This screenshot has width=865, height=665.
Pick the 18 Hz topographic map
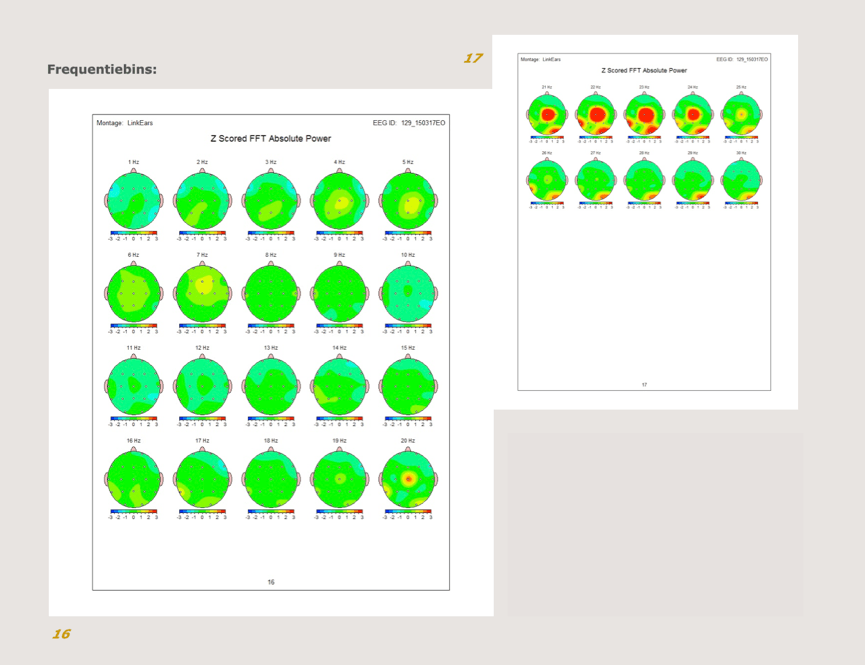pos(271,479)
